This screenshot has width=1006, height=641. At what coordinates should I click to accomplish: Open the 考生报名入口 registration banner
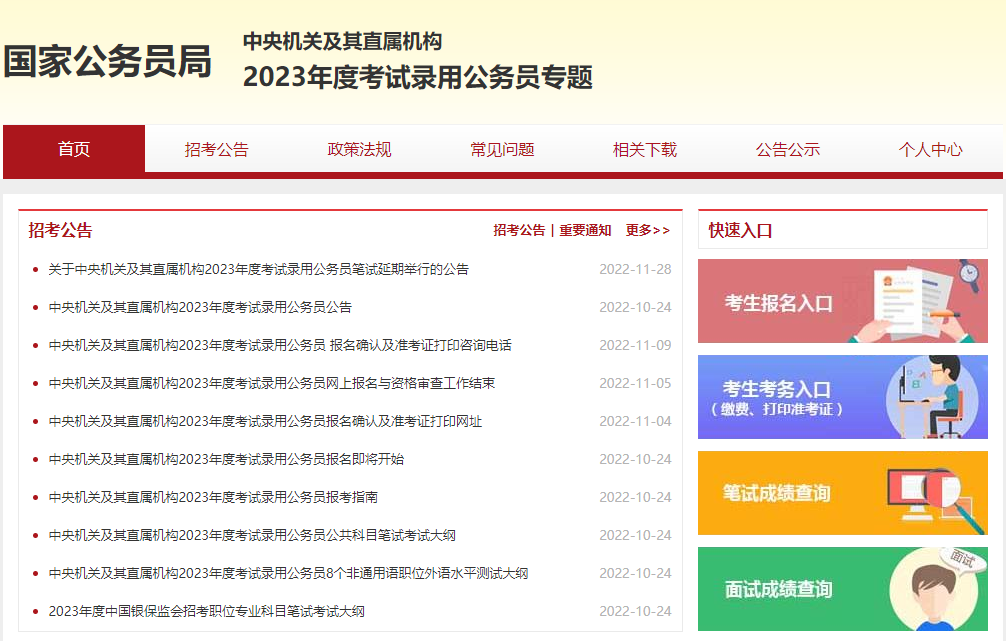(842, 301)
